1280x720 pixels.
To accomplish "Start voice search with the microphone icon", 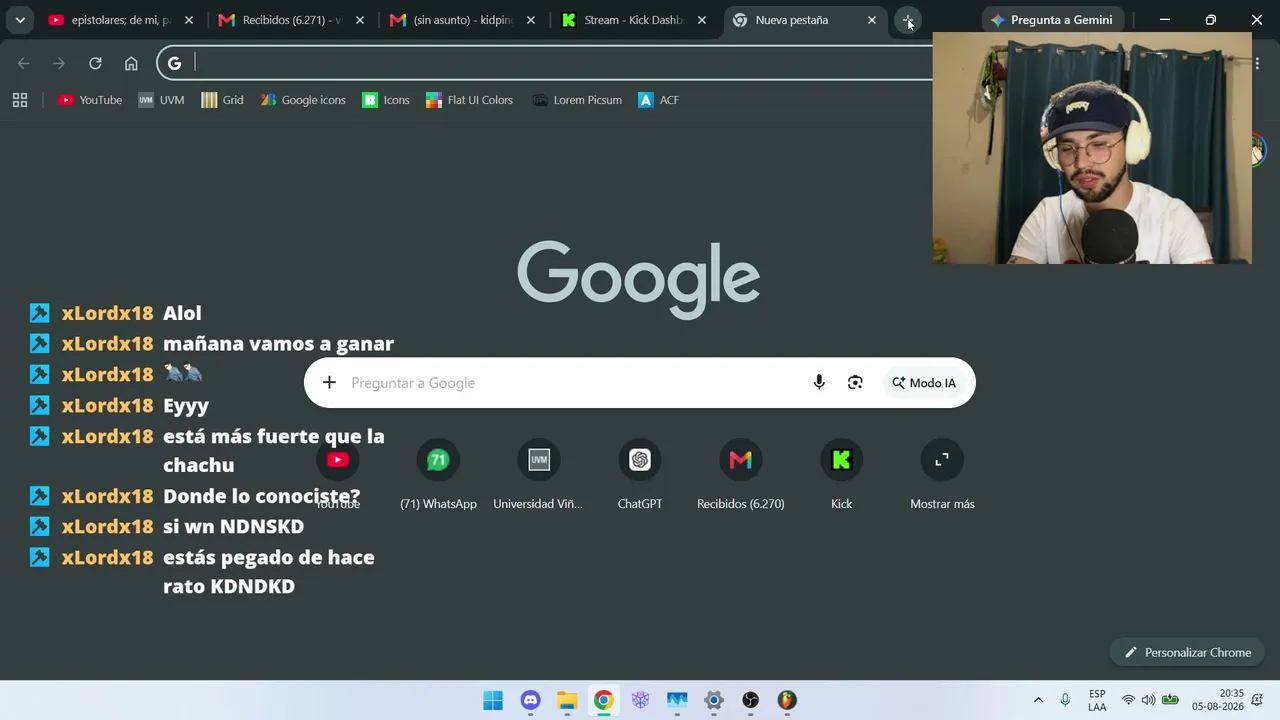I will pos(819,383).
